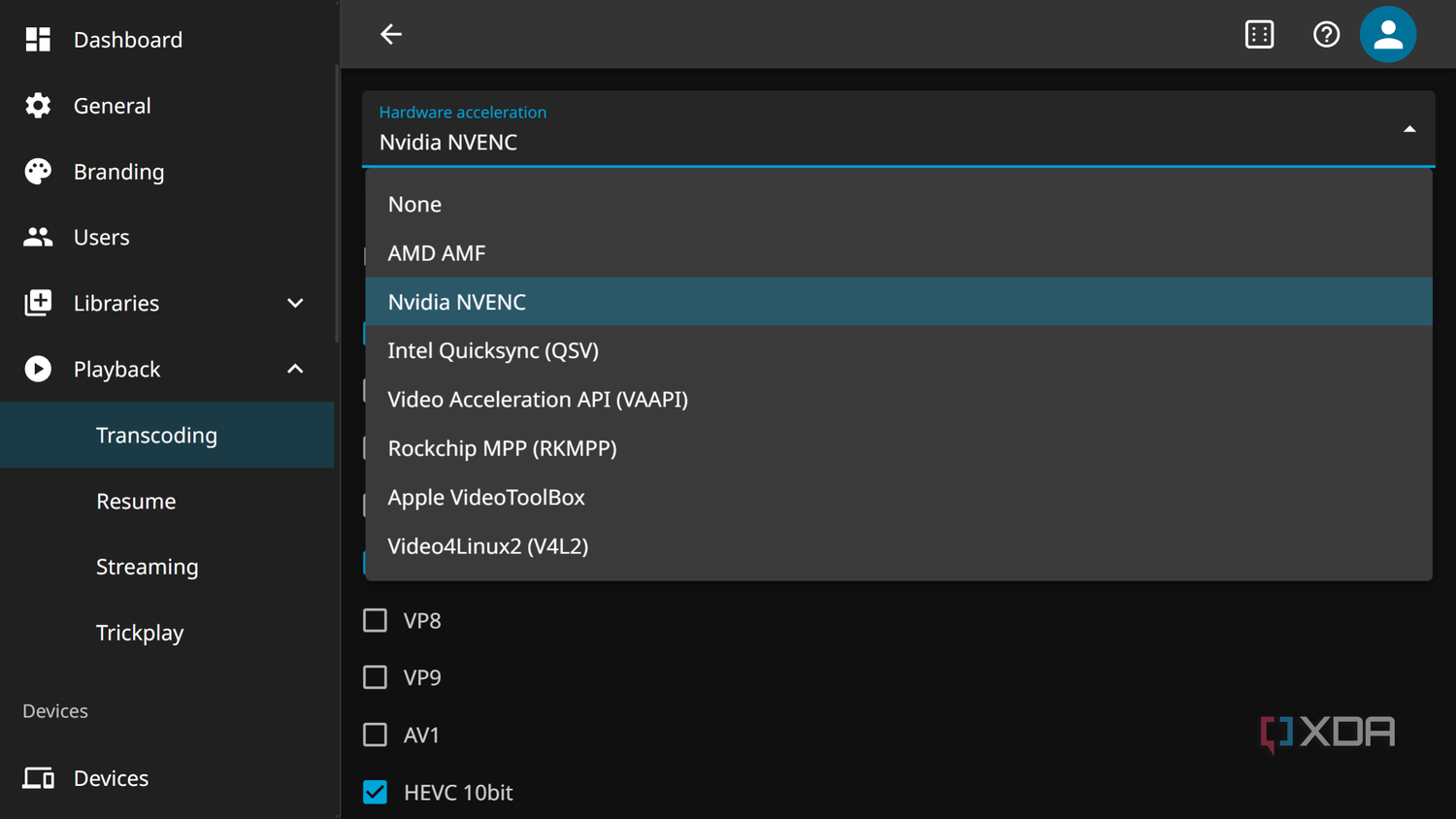
Task: Choose Video4Linux2 (V4L2) option
Action: 899,546
